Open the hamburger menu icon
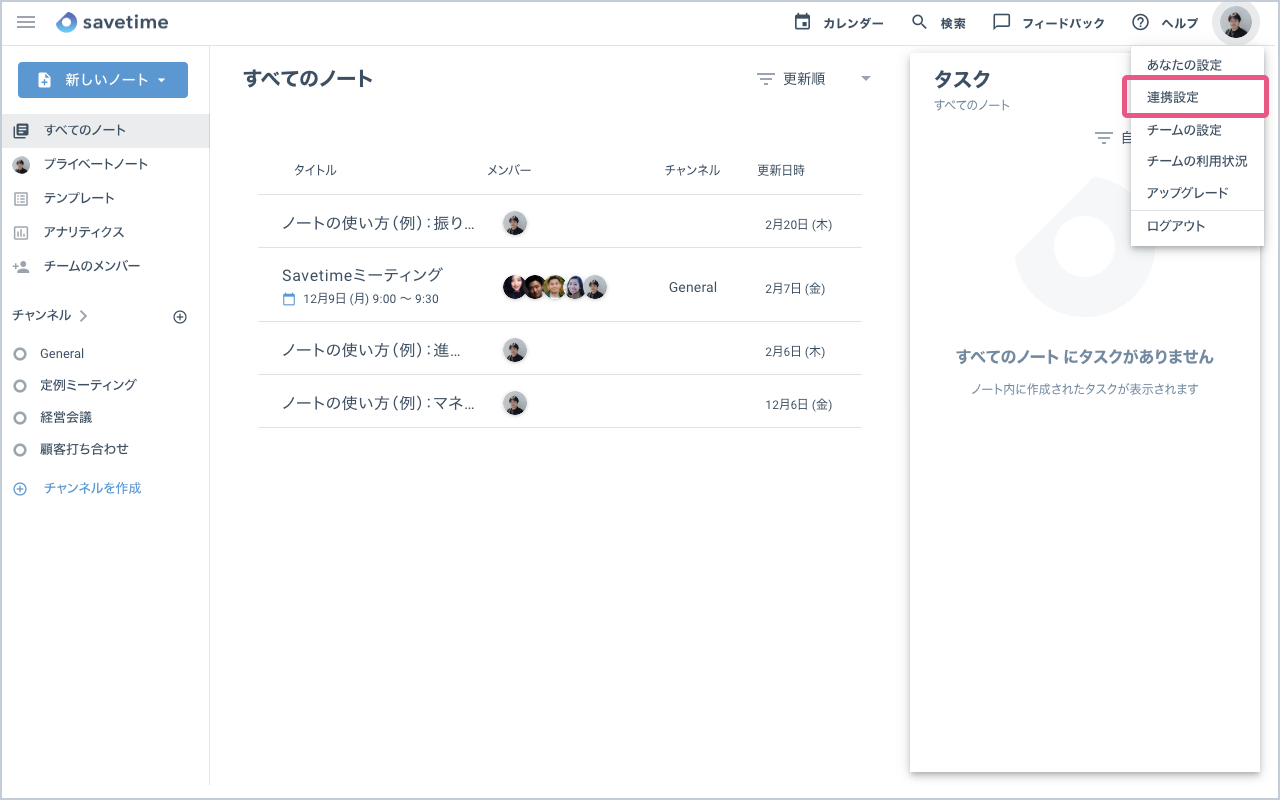The height and width of the screenshot is (800, 1280). [26, 22]
